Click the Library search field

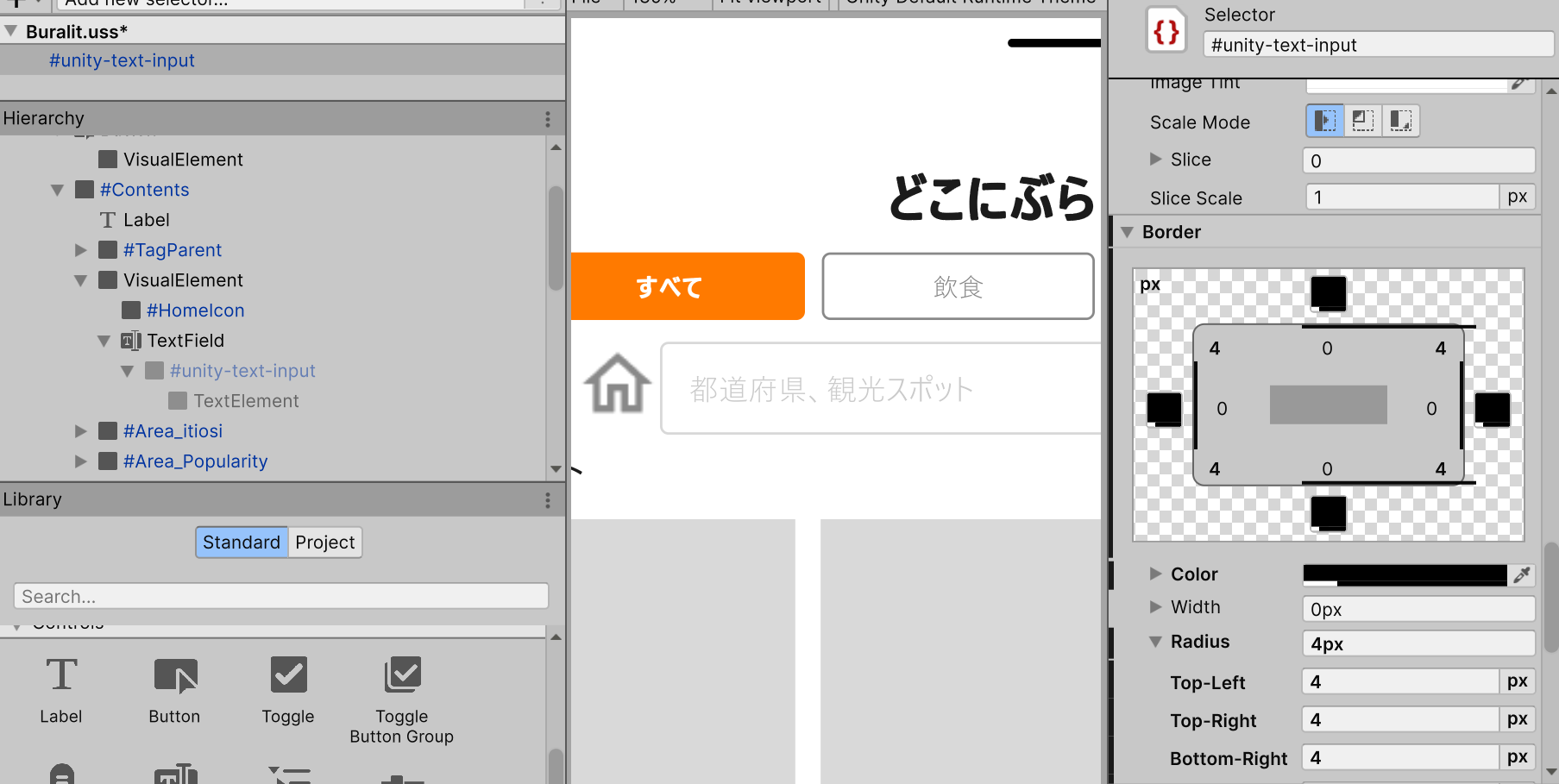[281, 596]
